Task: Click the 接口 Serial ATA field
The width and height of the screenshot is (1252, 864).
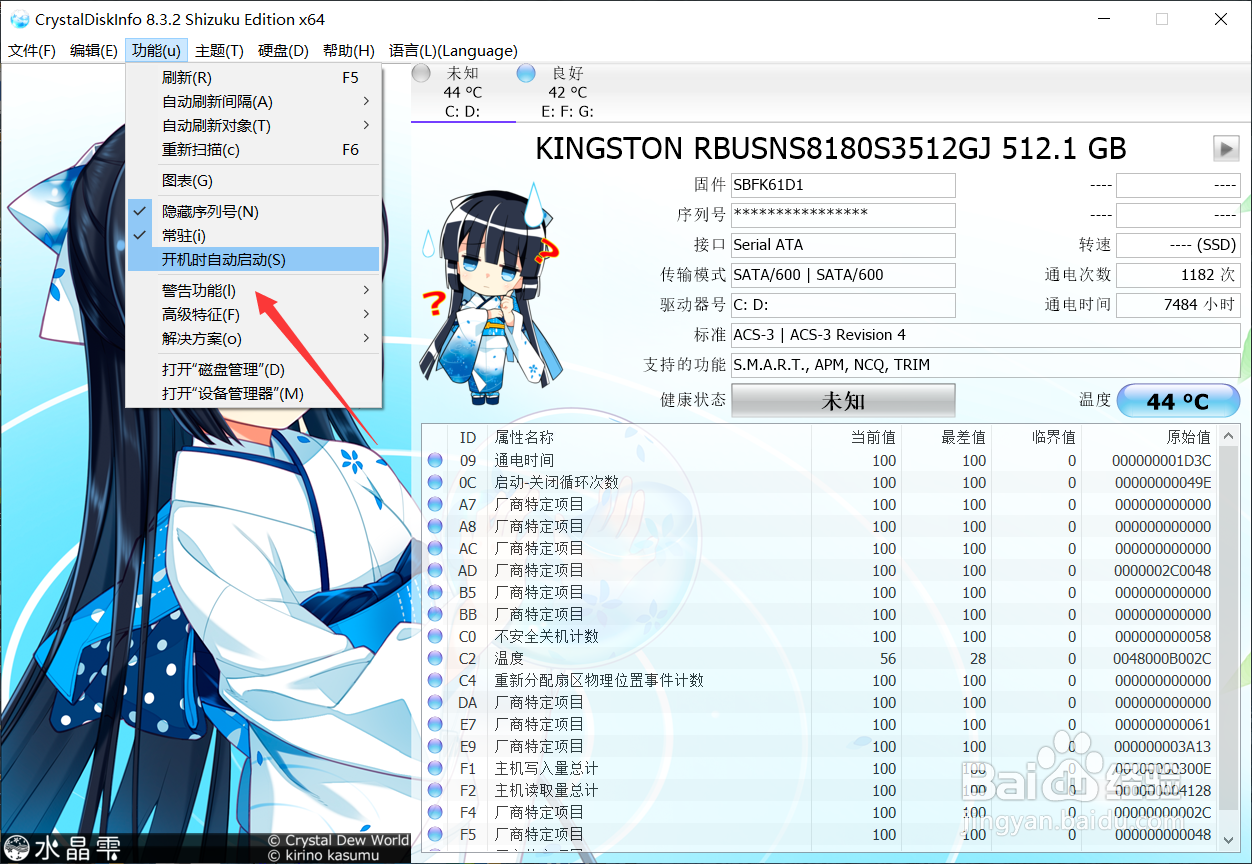Action: coord(843,245)
